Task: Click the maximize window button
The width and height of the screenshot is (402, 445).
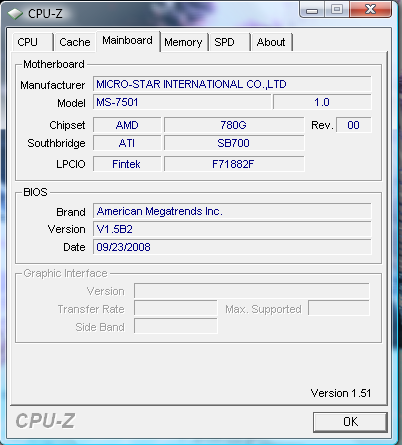Action: 337,10
